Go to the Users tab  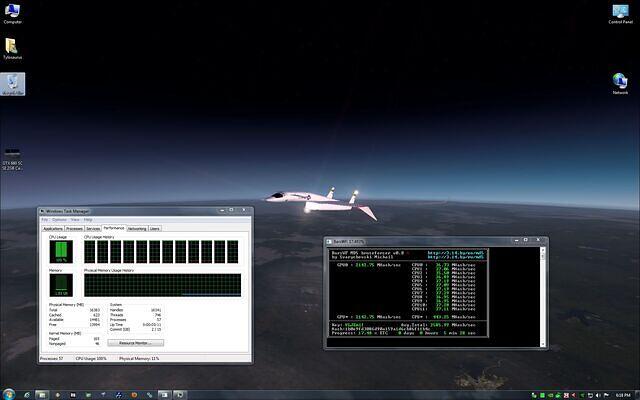155,229
